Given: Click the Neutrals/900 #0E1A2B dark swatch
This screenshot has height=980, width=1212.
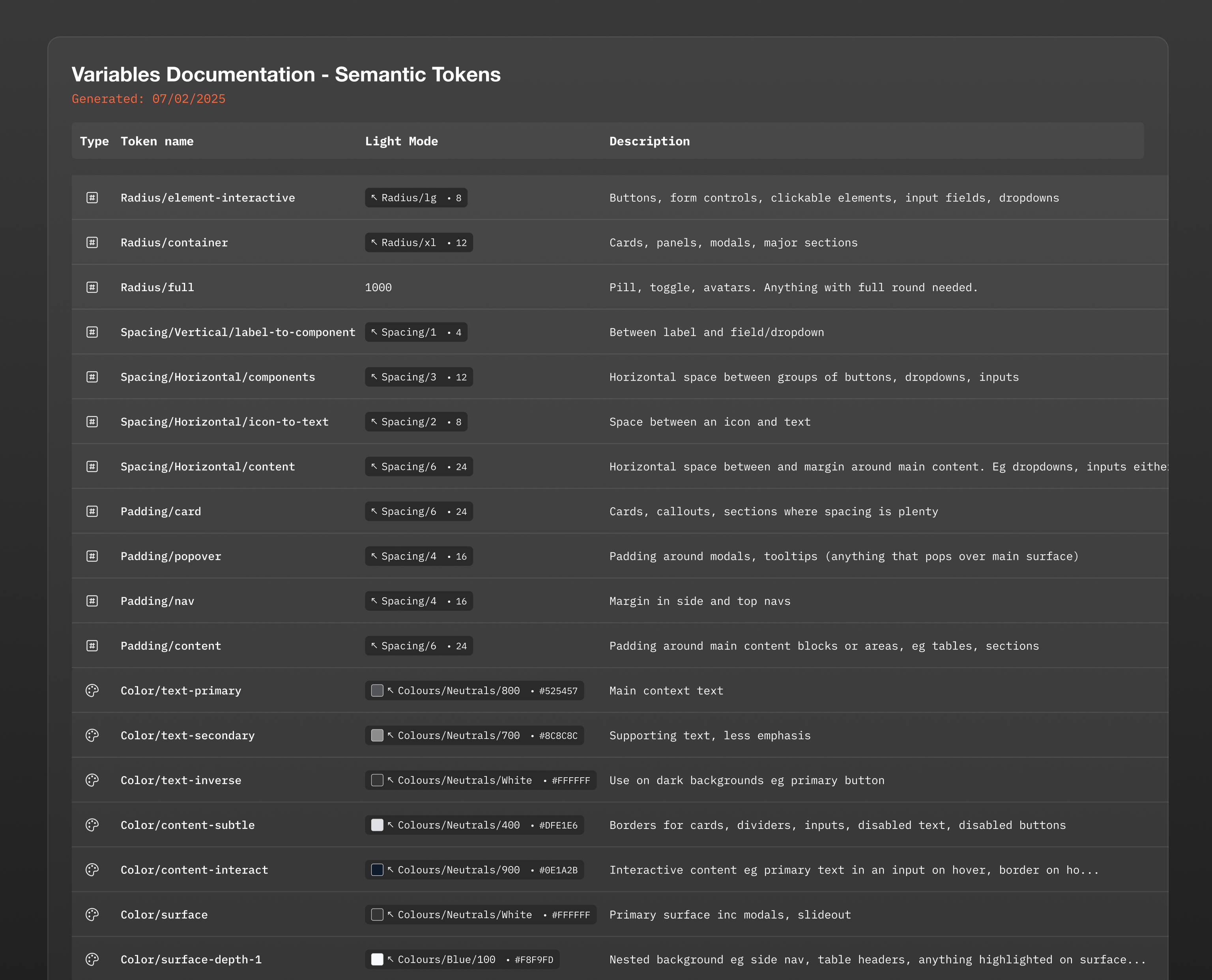Looking at the screenshot, I should [377, 870].
